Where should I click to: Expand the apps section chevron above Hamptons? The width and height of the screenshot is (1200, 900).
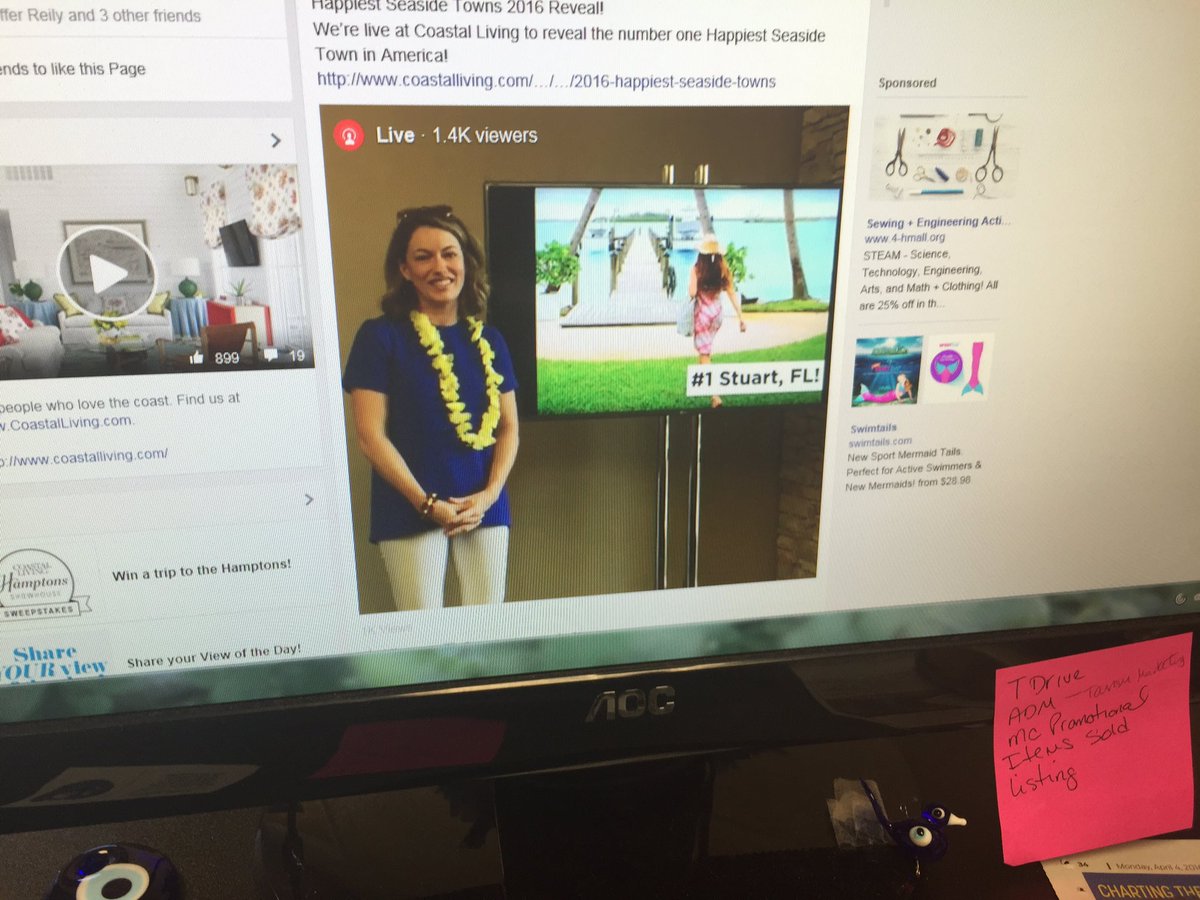click(308, 498)
